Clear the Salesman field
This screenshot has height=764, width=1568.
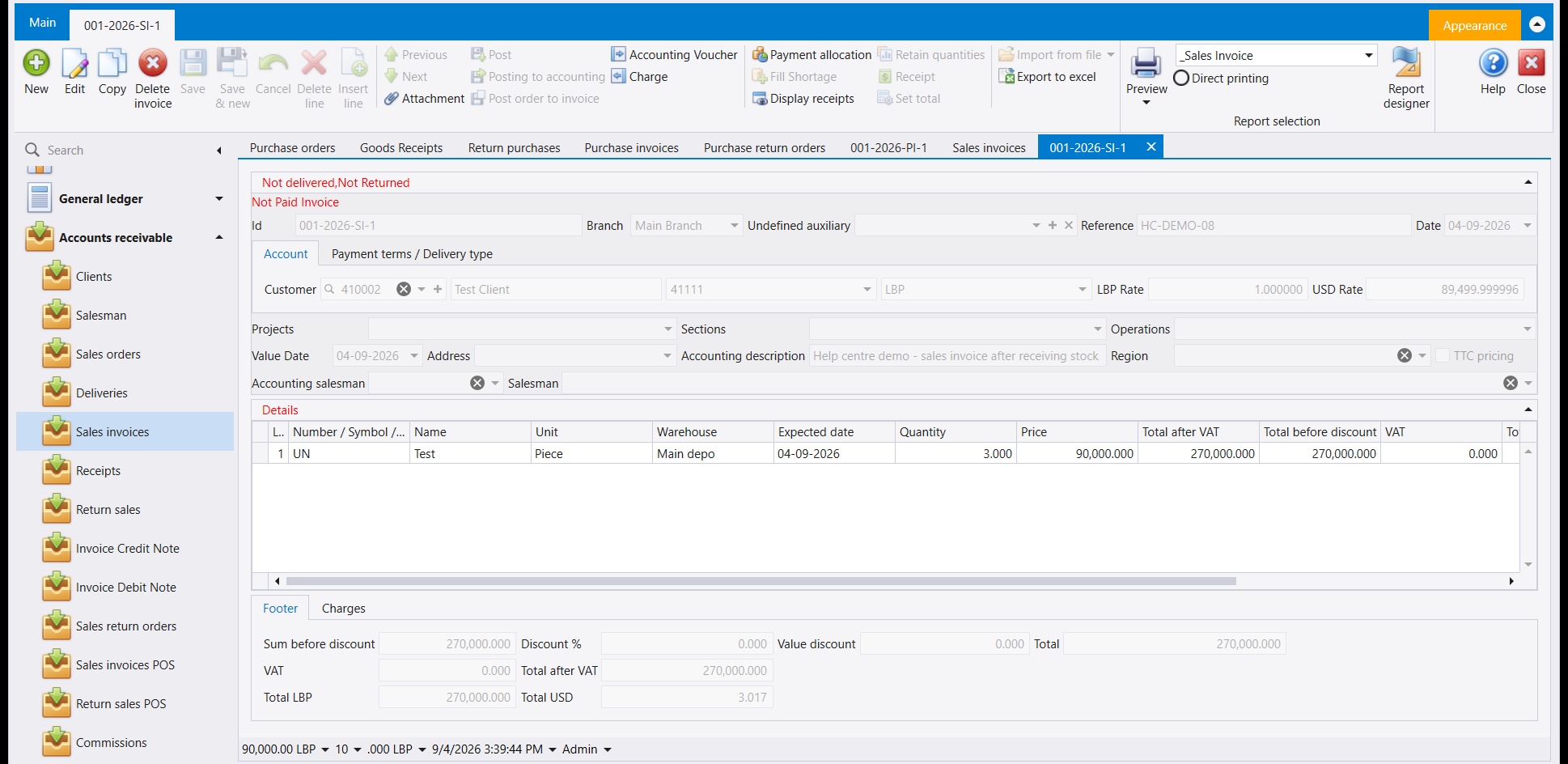pos(1511,384)
